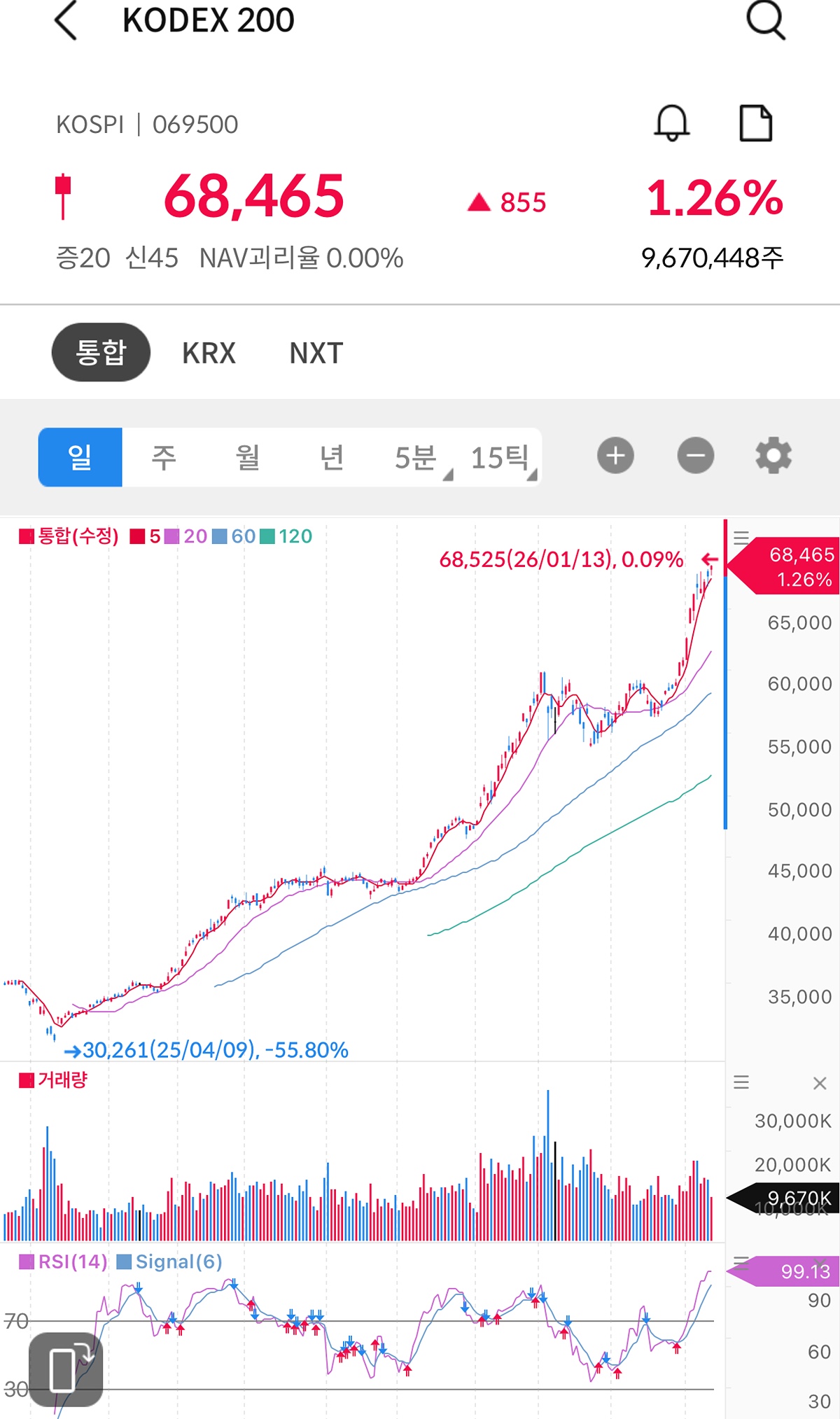Expand the 15틱 tick interval dropdown
840x1419 pixels.
coord(503,458)
